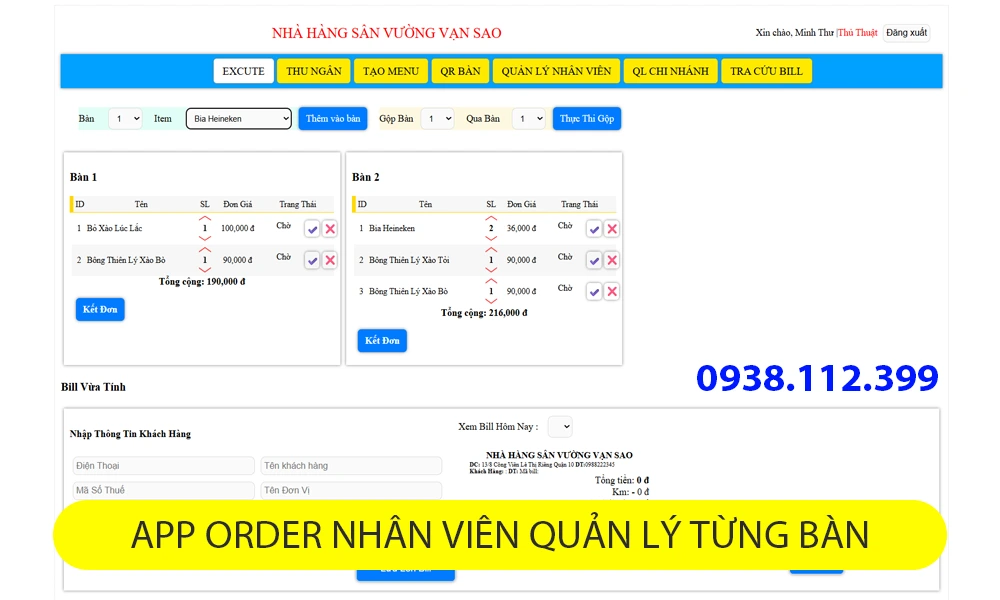
Task: Approve Bia Heineken order in Bàn 2
Action: click(x=594, y=228)
